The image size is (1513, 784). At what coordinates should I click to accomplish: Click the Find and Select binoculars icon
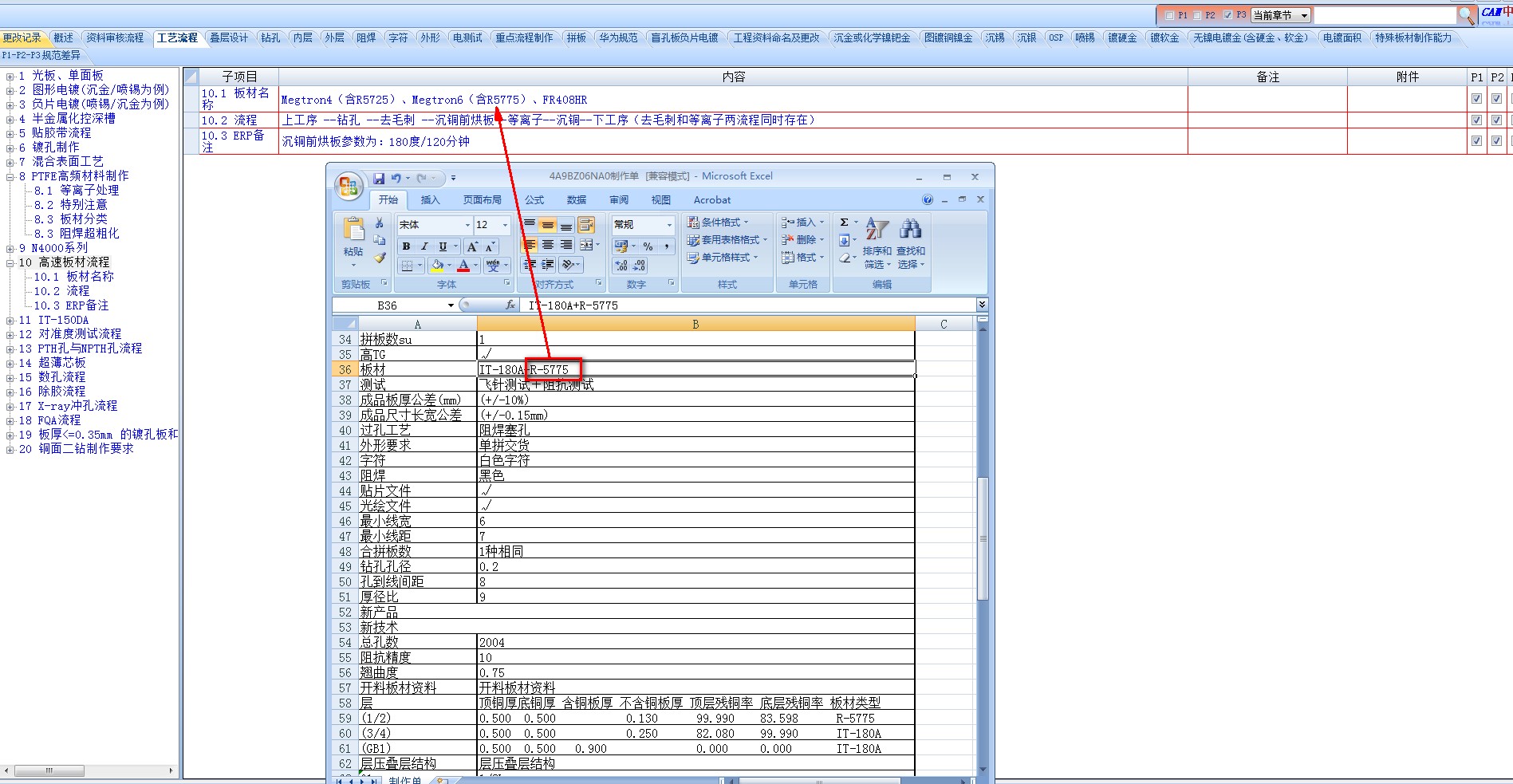coord(910,229)
